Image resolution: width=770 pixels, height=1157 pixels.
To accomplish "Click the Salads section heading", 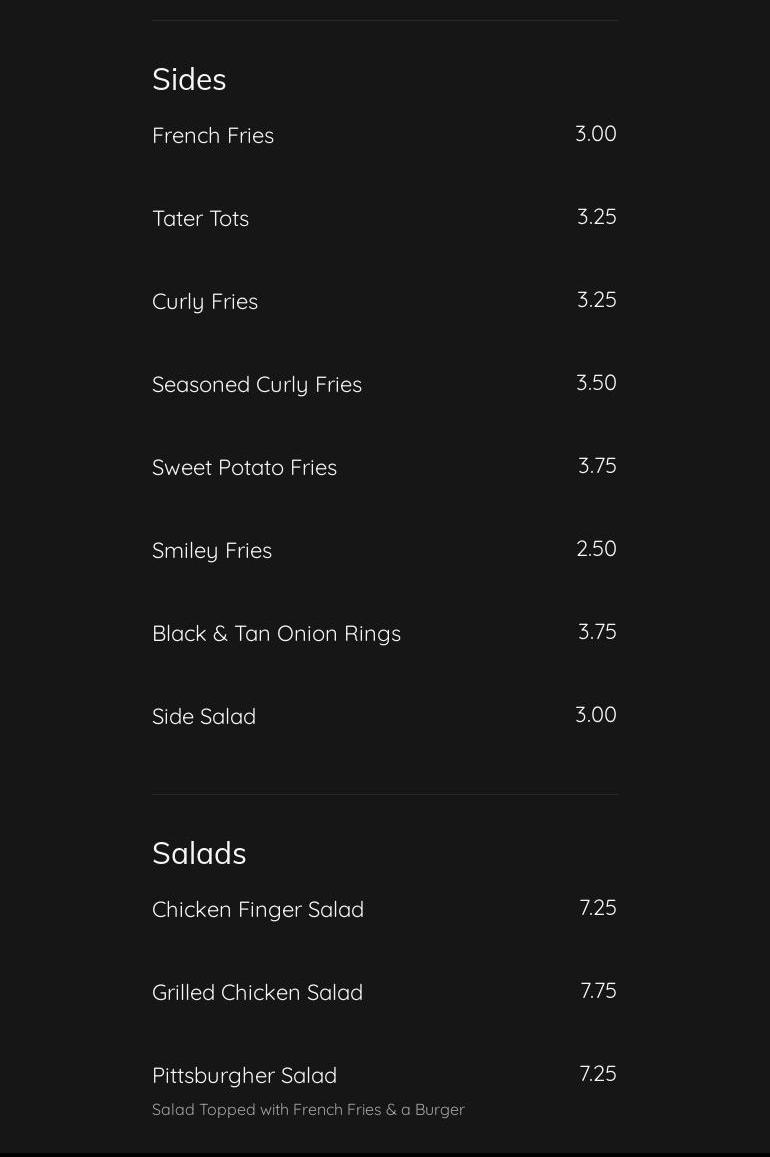I will 199,854.
